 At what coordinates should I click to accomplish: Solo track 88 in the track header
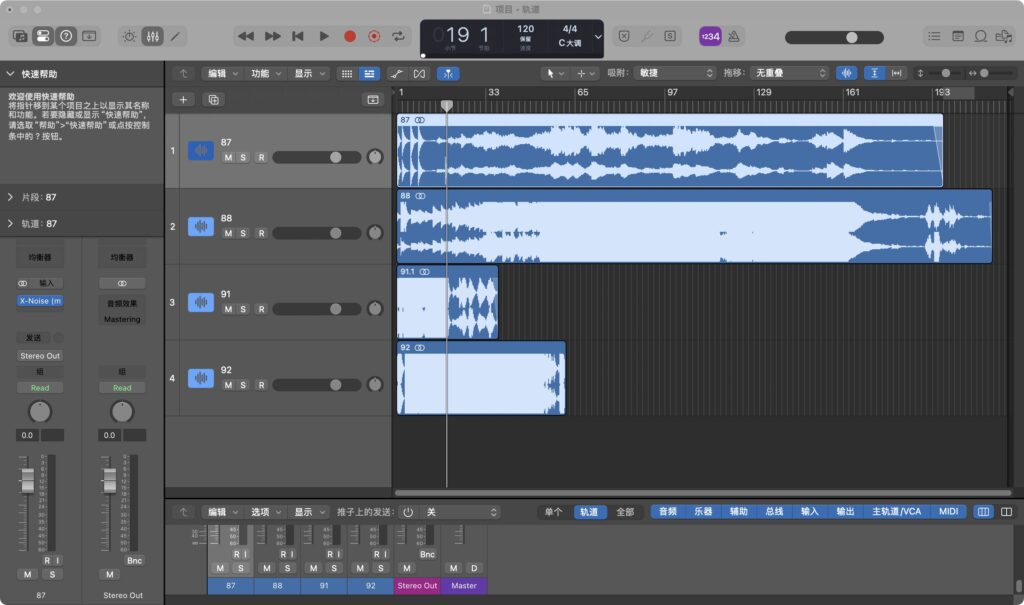tap(245, 233)
